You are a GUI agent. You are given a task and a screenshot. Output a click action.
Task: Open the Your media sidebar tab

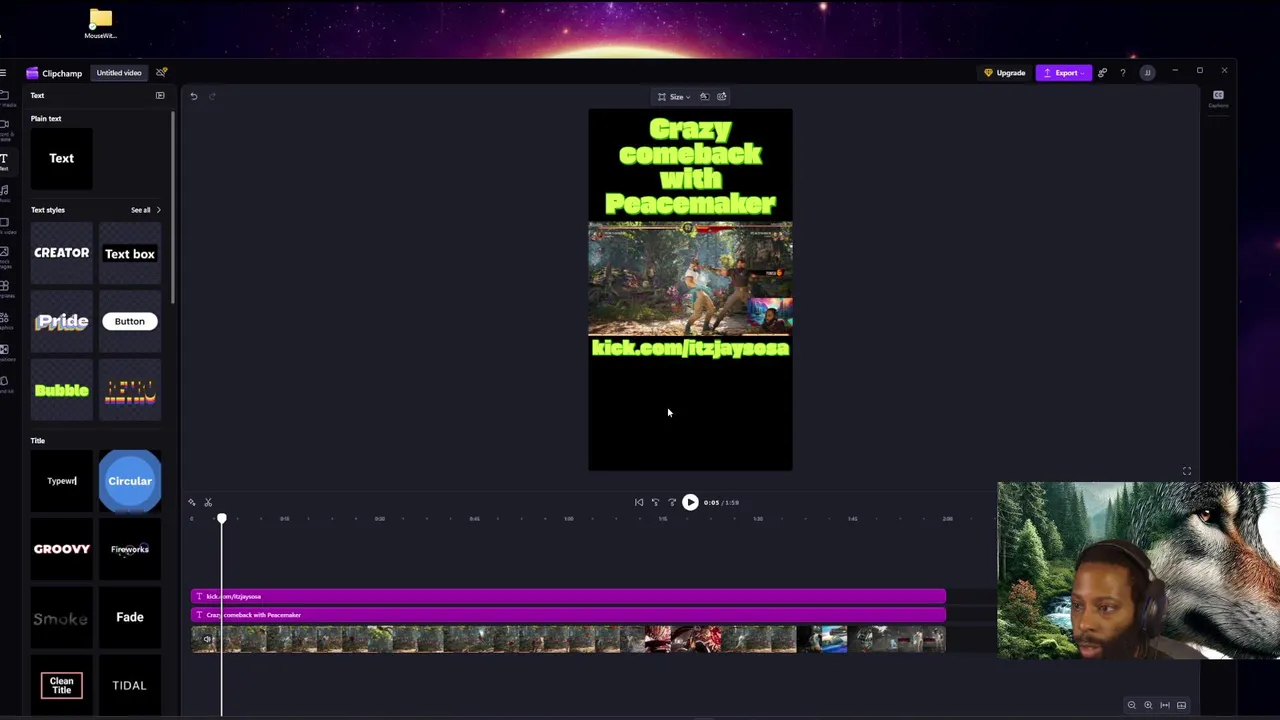(x=5, y=97)
